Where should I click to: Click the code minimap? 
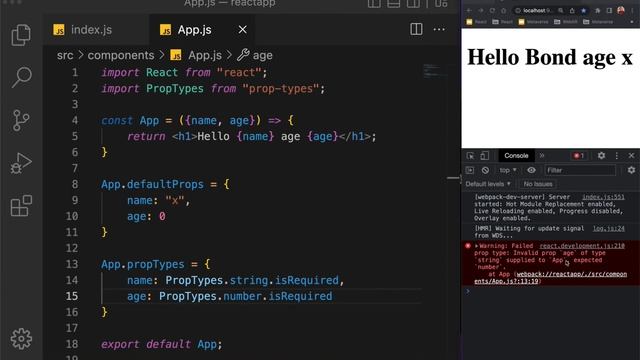coord(435,71)
